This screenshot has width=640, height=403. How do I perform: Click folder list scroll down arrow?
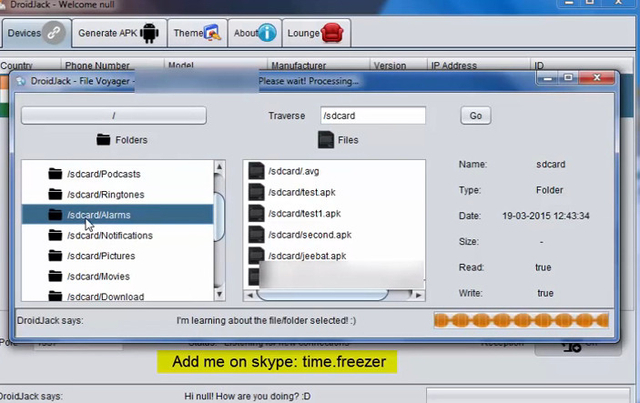point(219,294)
